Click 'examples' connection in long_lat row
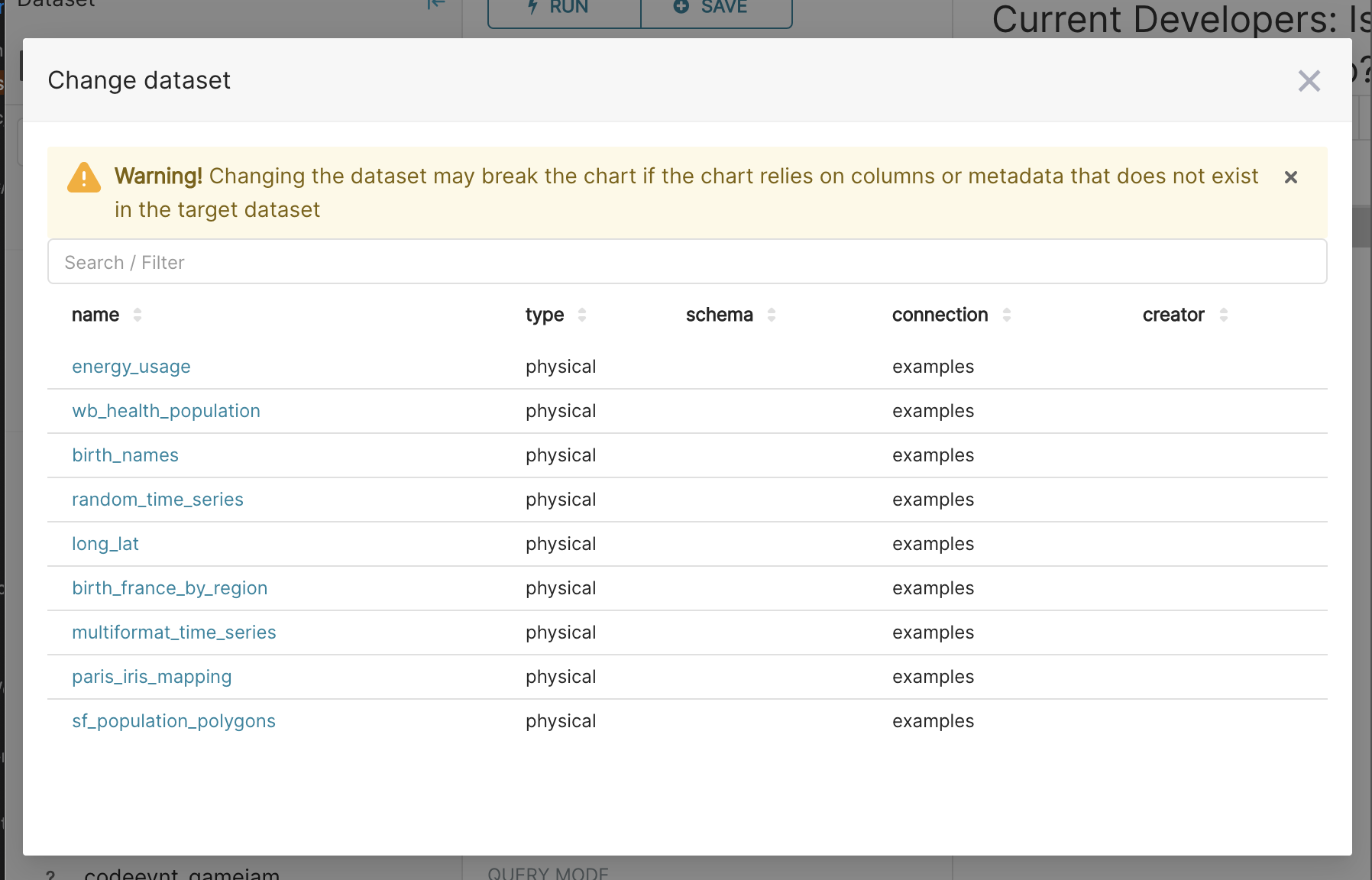The width and height of the screenshot is (1372, 880). point(933,544)
